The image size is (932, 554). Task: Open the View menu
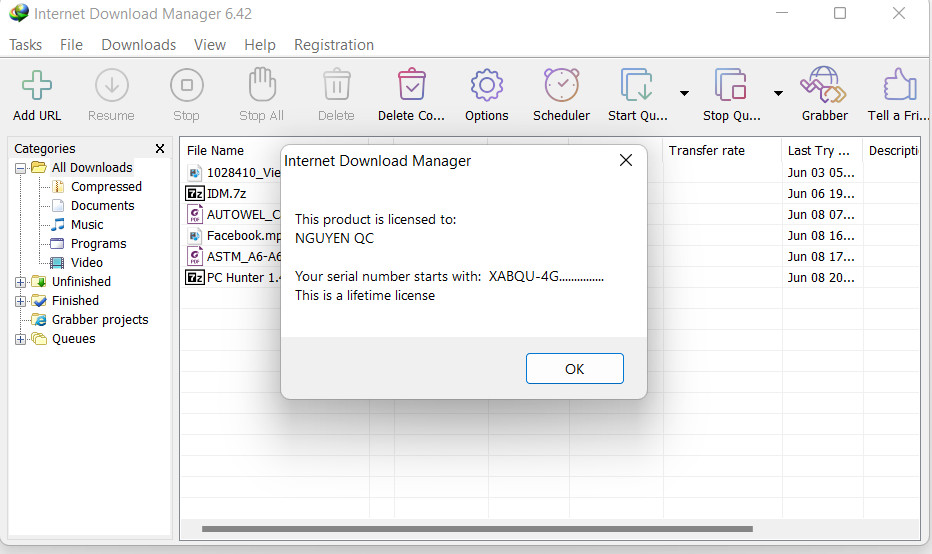tap(210, 45)
